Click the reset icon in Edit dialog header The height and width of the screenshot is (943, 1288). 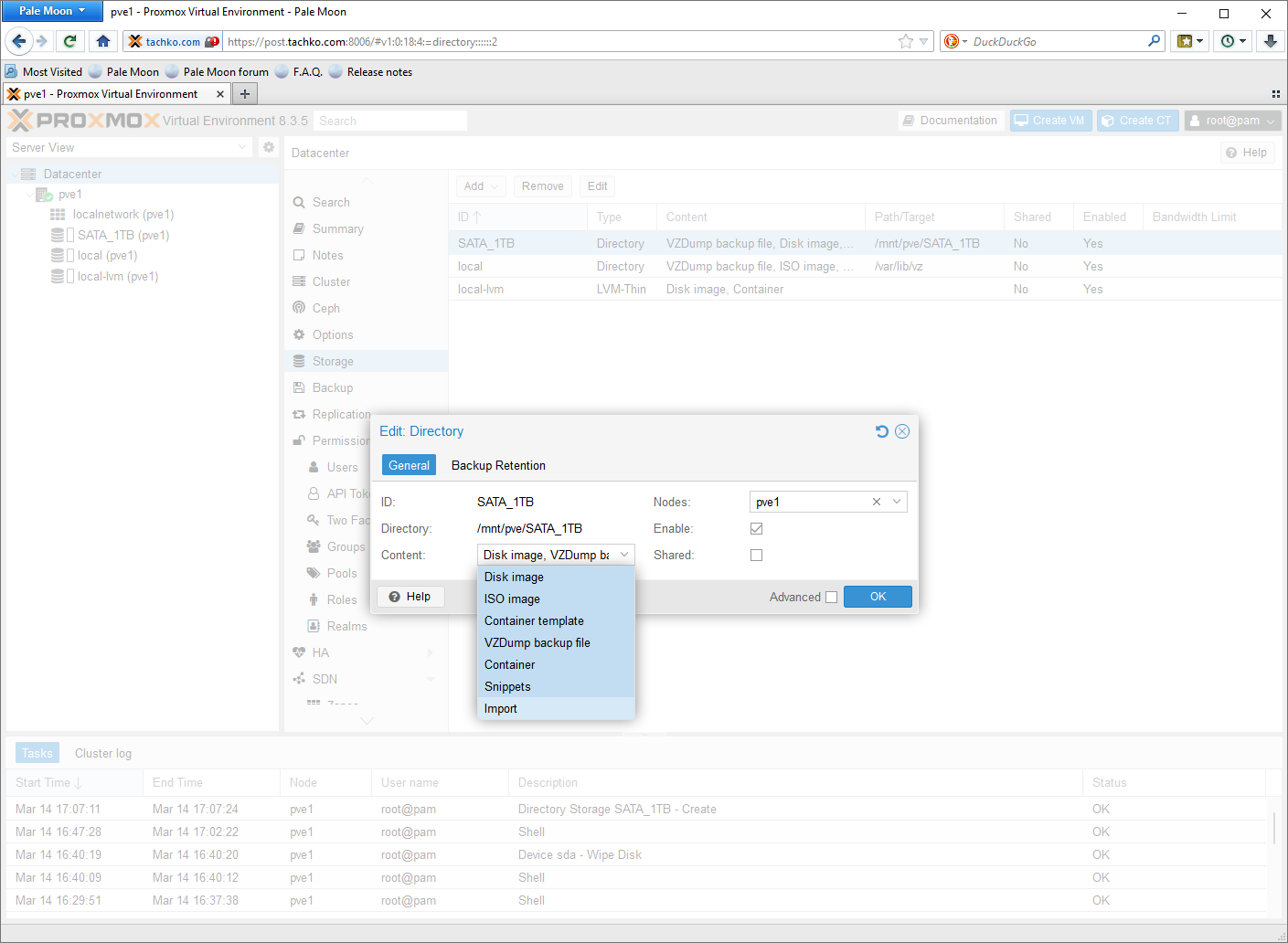(881, 431)
